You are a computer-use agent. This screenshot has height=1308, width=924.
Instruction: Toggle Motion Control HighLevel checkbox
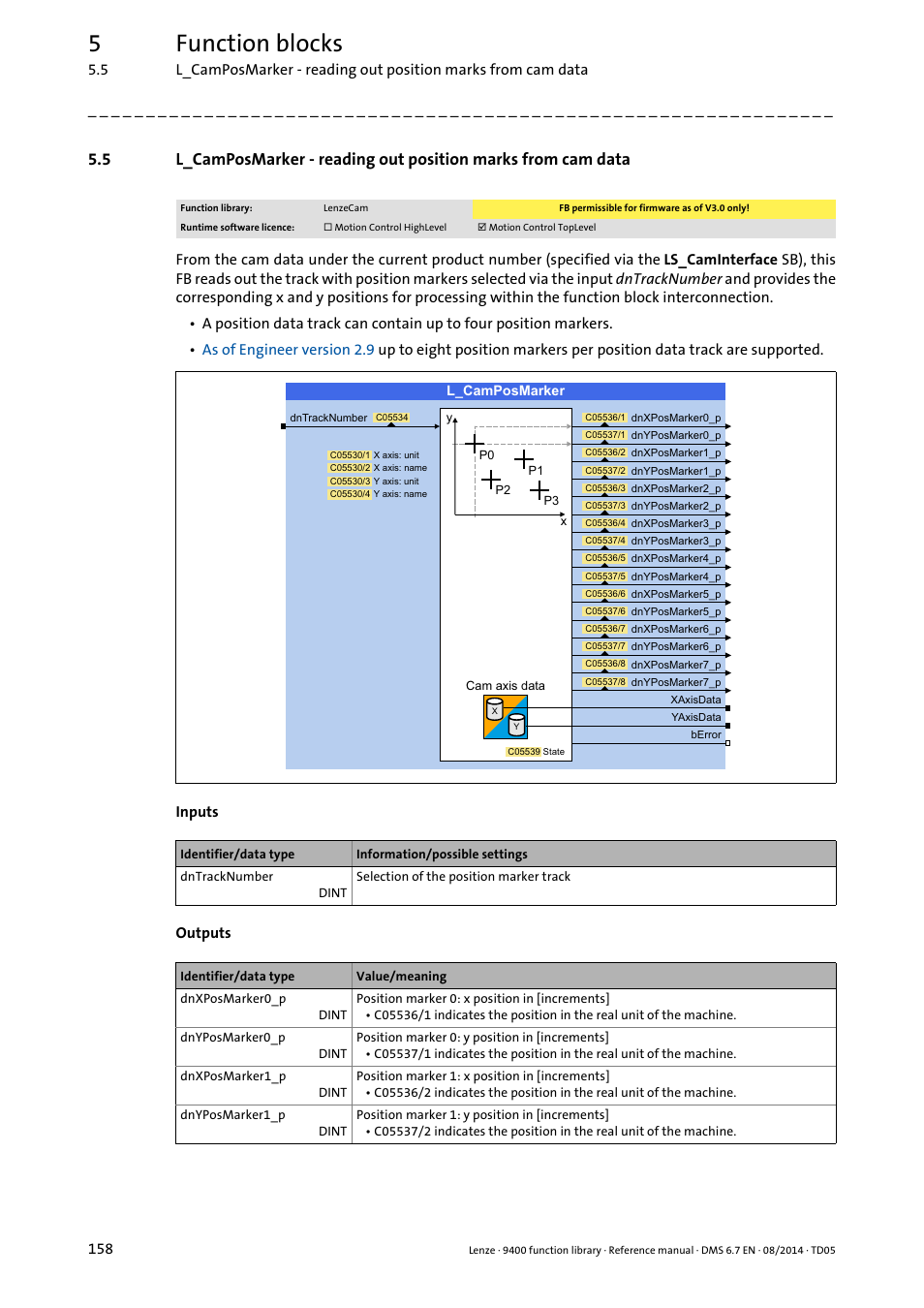click(x=327, y=228)
